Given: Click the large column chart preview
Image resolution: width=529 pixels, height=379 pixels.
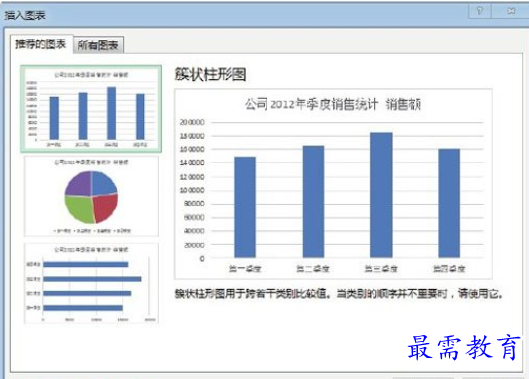Looking at the screenshot, I should click(x=333, y=184).
